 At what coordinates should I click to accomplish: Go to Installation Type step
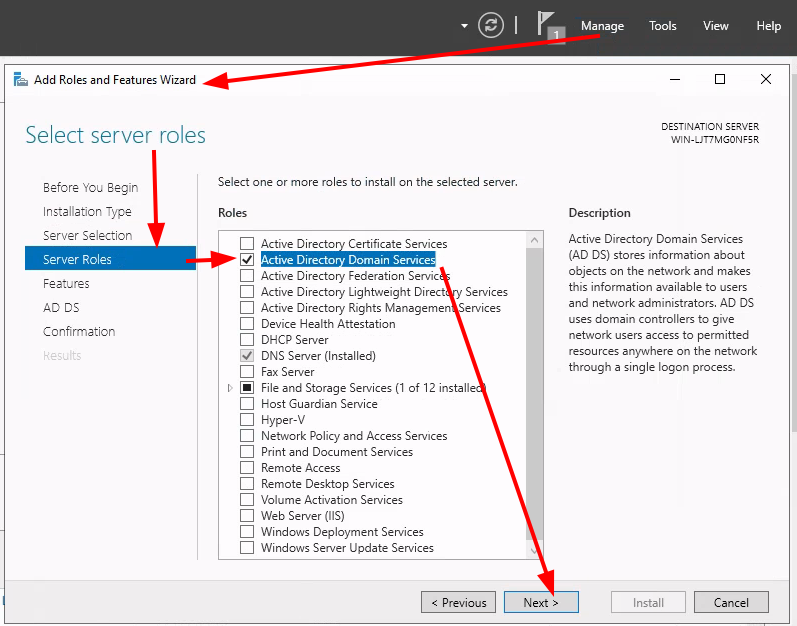[x=87, y=211]
